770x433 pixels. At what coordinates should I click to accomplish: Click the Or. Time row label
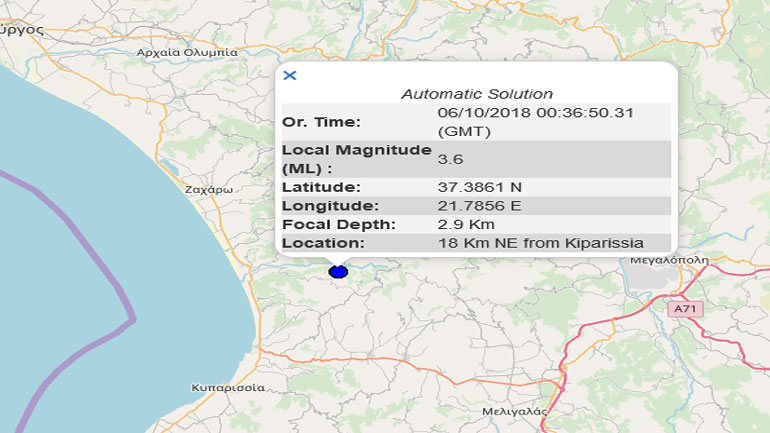pos(322,122)
